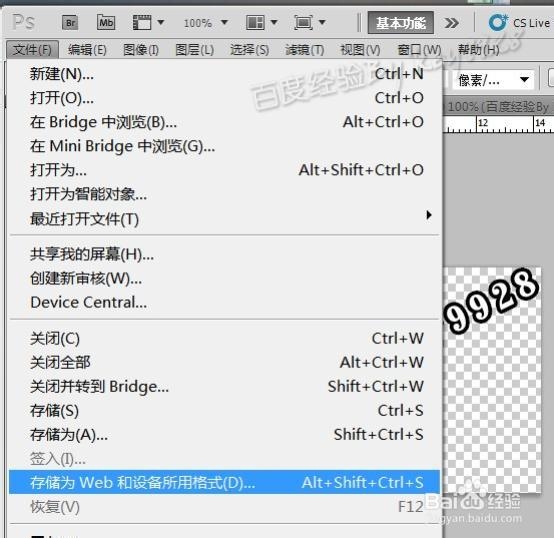Click the Photoshop Ps logo icon
The image size is (554, 538).
23,22
